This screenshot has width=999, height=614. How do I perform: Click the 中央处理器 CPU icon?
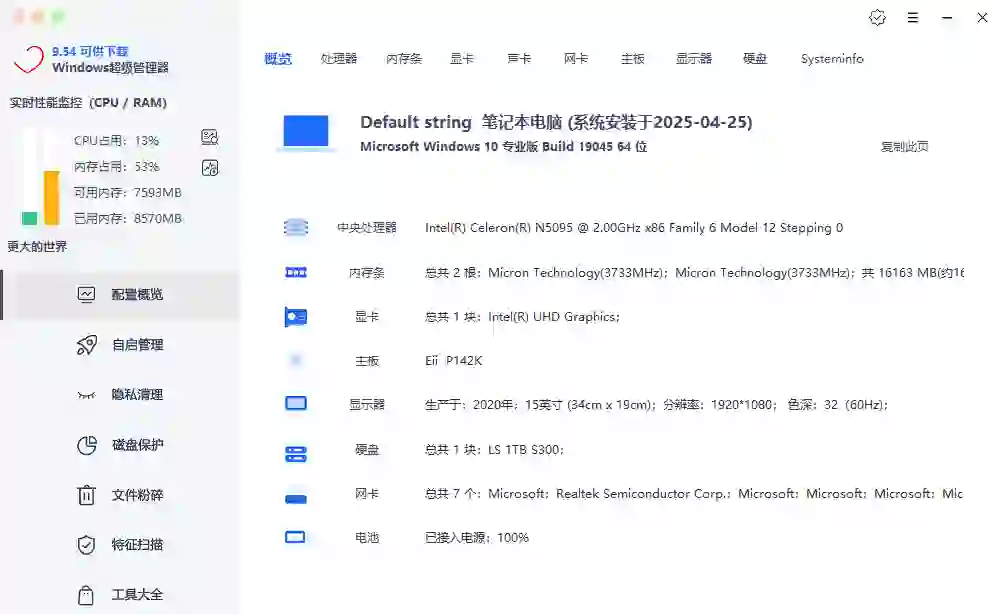coord(296,227)
